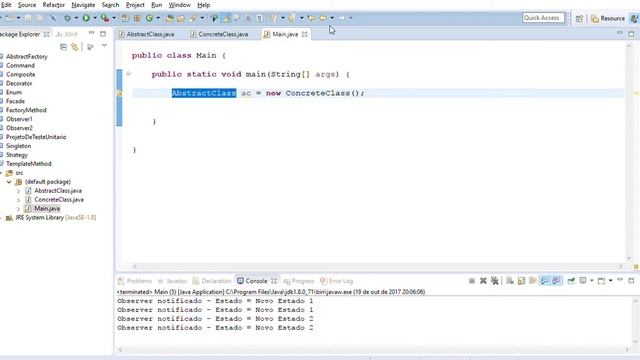Select the Decorator project

(19, 83)
